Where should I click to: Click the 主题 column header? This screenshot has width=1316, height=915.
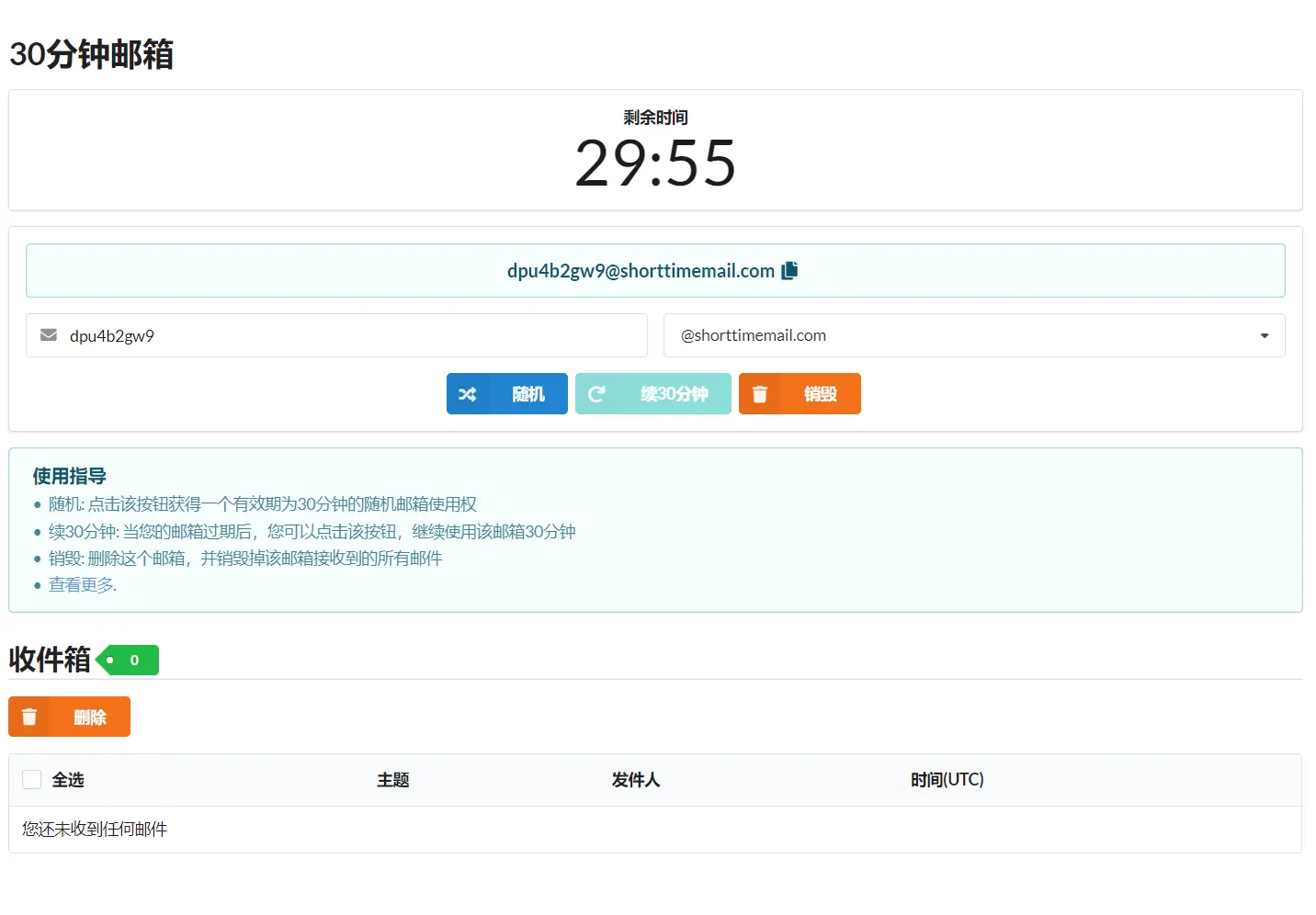click(x=393, y=780)
